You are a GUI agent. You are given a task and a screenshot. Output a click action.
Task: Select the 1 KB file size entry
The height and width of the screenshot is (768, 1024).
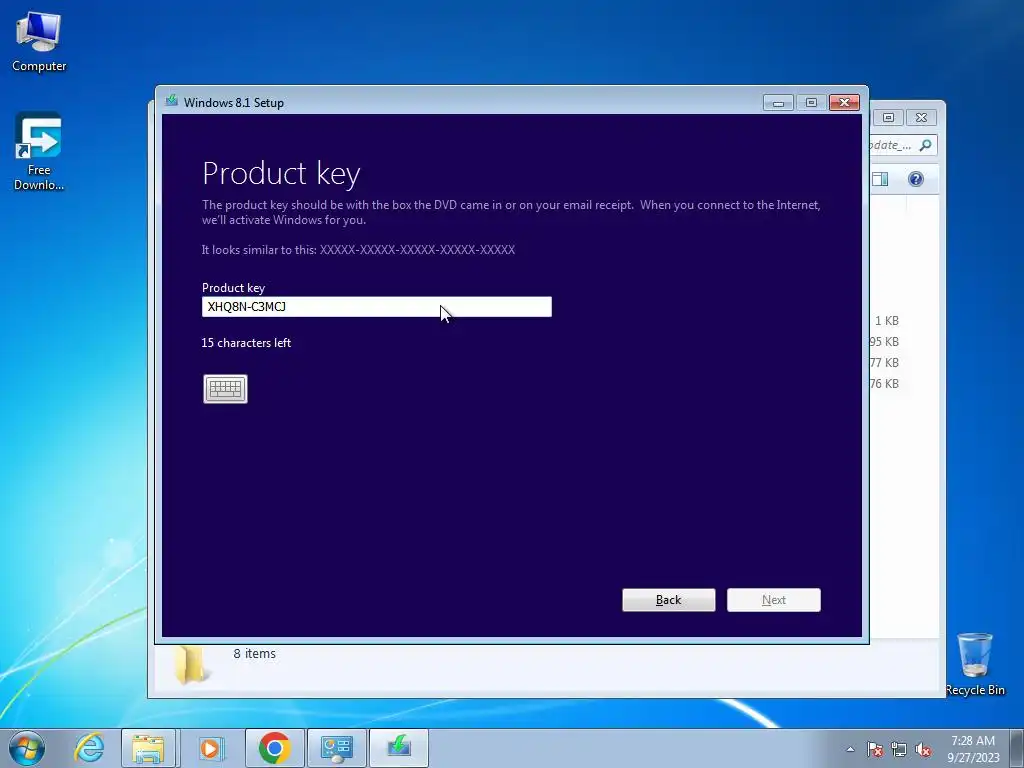coord(887,321)
